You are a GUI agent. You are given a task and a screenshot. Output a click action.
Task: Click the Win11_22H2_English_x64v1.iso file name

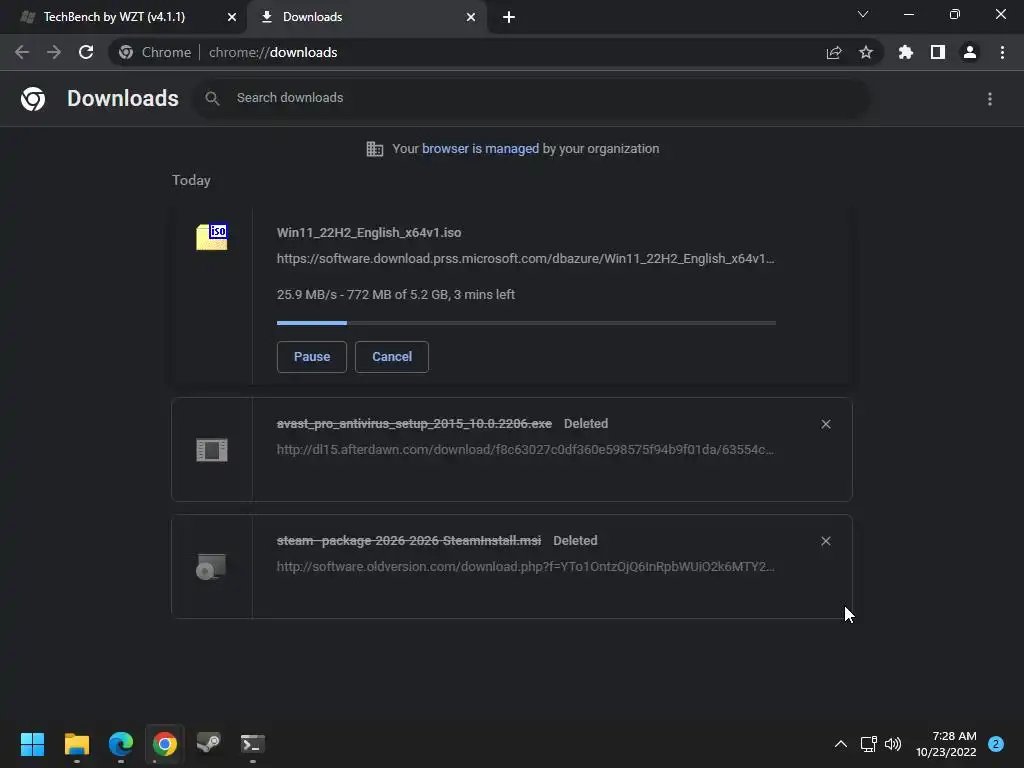369,232
